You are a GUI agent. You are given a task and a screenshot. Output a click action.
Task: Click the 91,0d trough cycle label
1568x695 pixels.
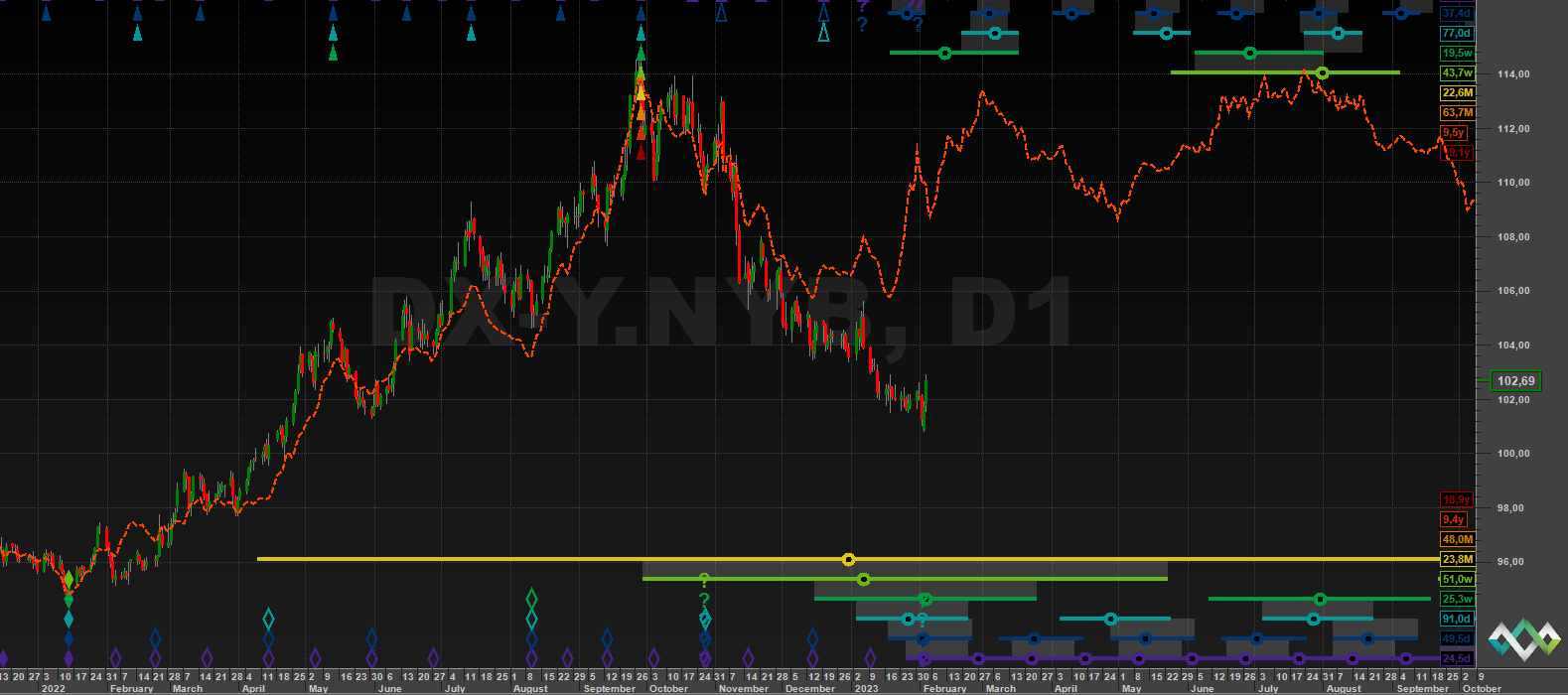pyautogui.click(x=1456, y=619)
